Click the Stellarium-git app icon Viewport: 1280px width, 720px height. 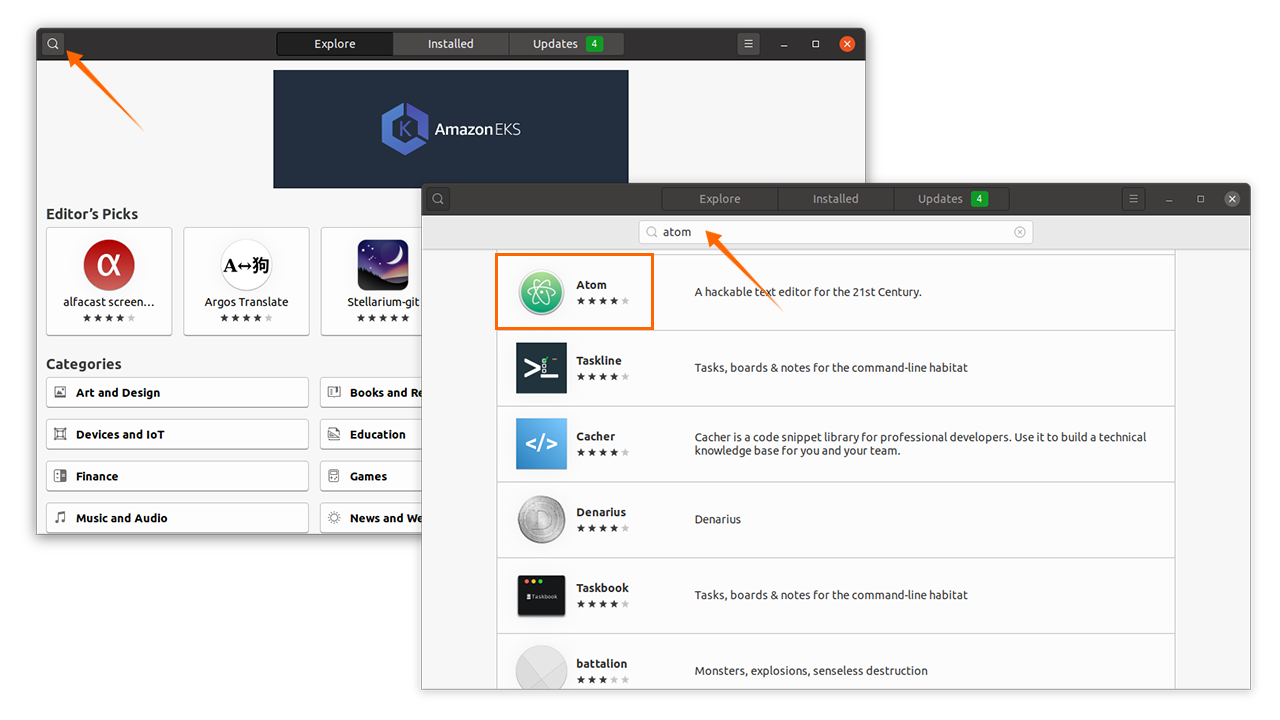click(x=383, y=265)
